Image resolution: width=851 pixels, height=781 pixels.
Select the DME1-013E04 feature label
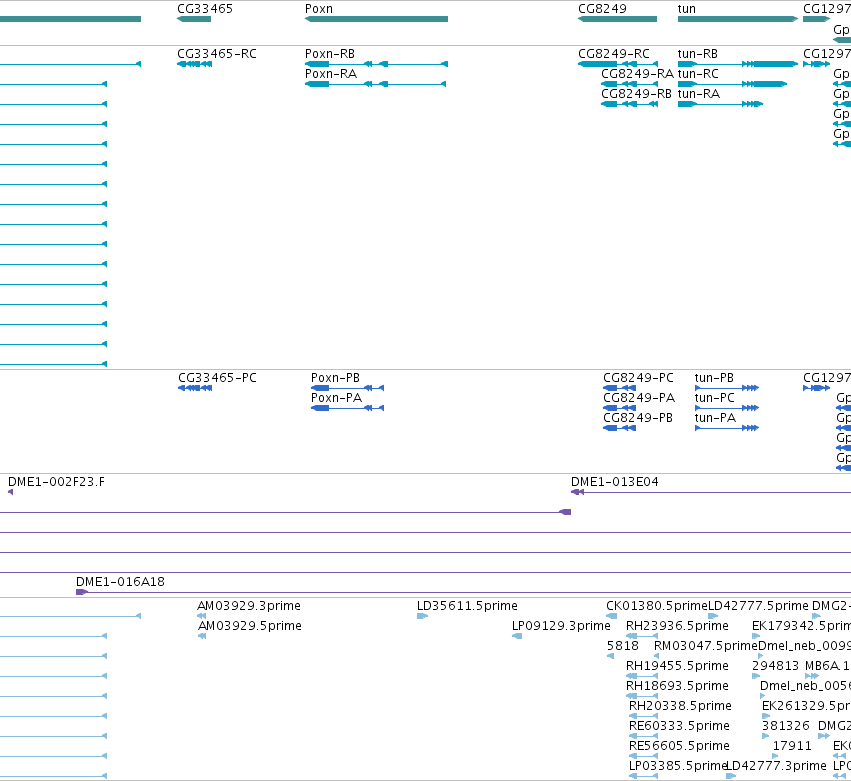point(615,482)
